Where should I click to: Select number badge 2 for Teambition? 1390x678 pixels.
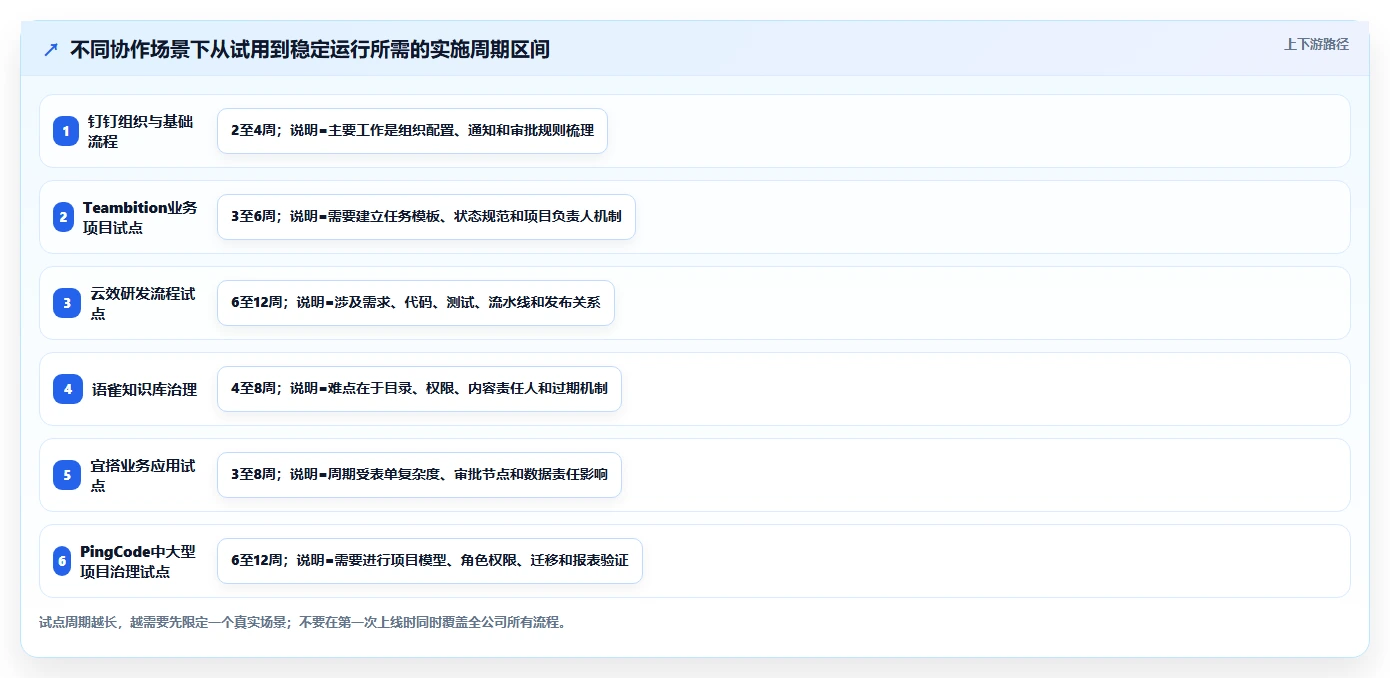coord(63,217)
